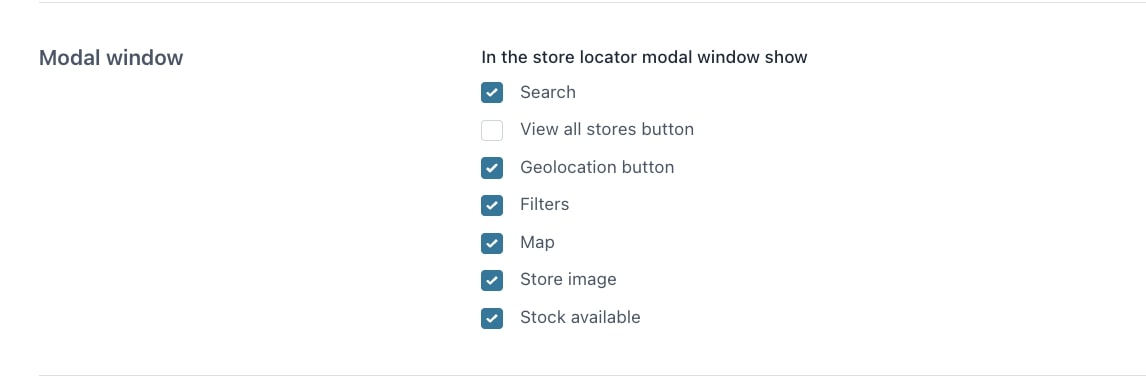Click the Modal window section heading

(111, 58)
